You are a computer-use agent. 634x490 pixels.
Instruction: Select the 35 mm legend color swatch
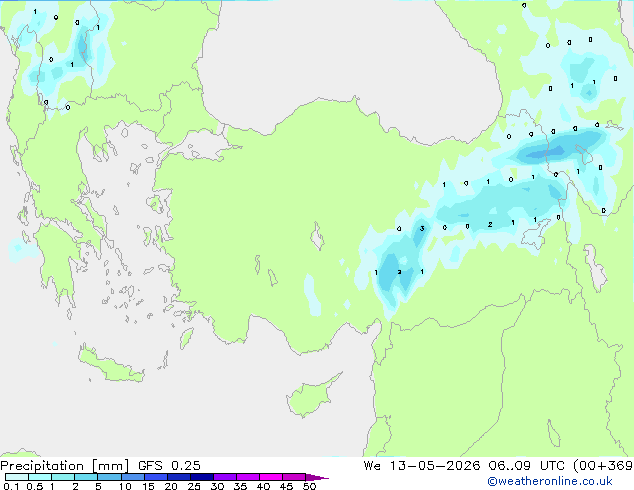(248, 477)
